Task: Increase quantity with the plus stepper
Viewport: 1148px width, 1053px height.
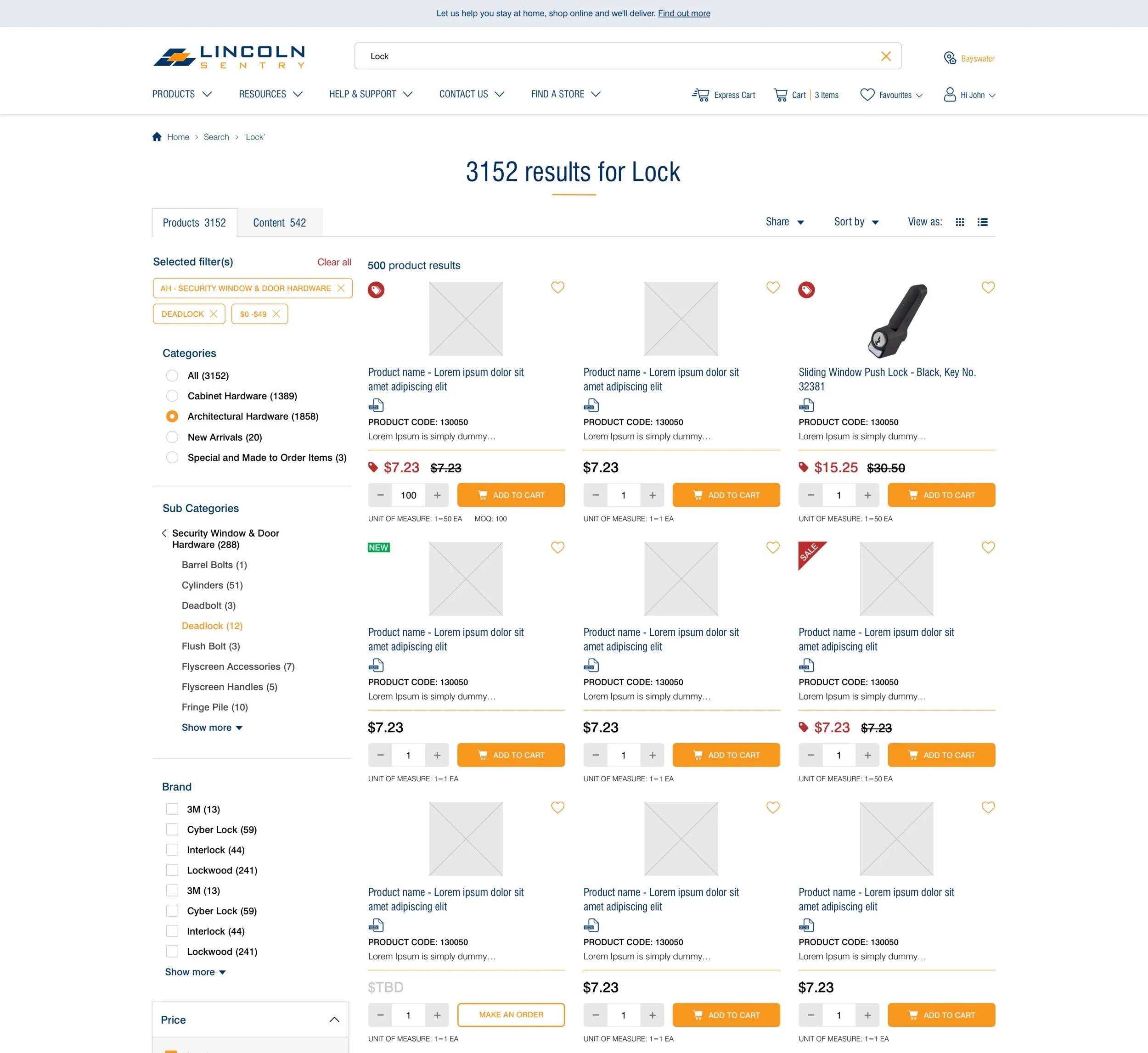Action: point(437,494)
